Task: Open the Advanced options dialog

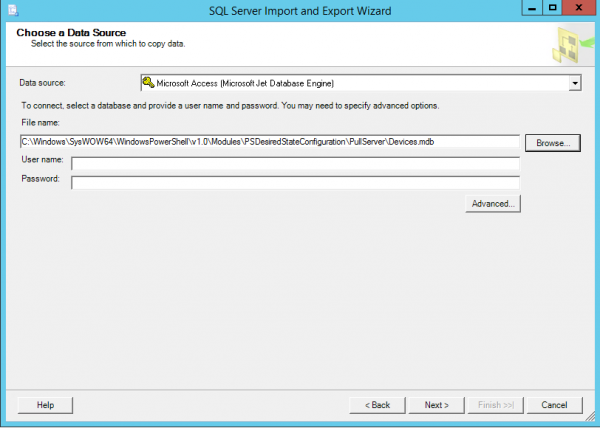Action: pyautogui.click(x=491, y=203)
